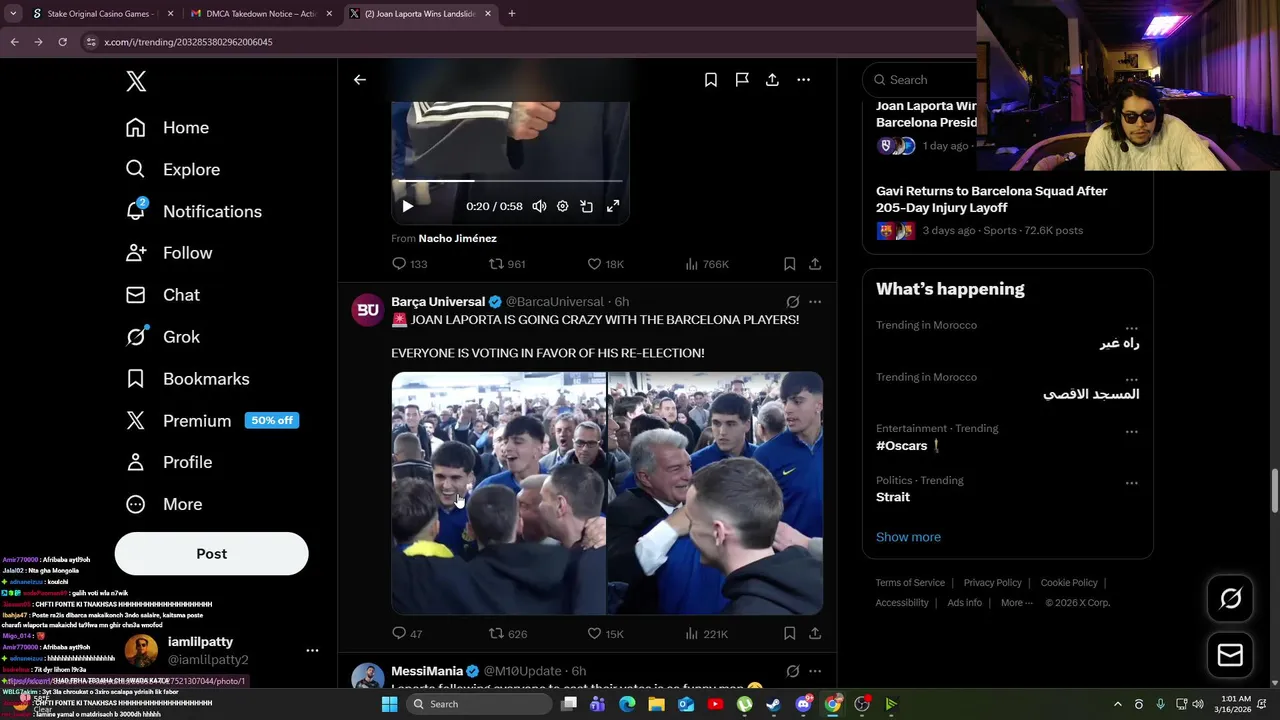Open more options for المسجد الاقصى trend
The height and width of the screenshot is (720, 1280).
coord(1131,380)
